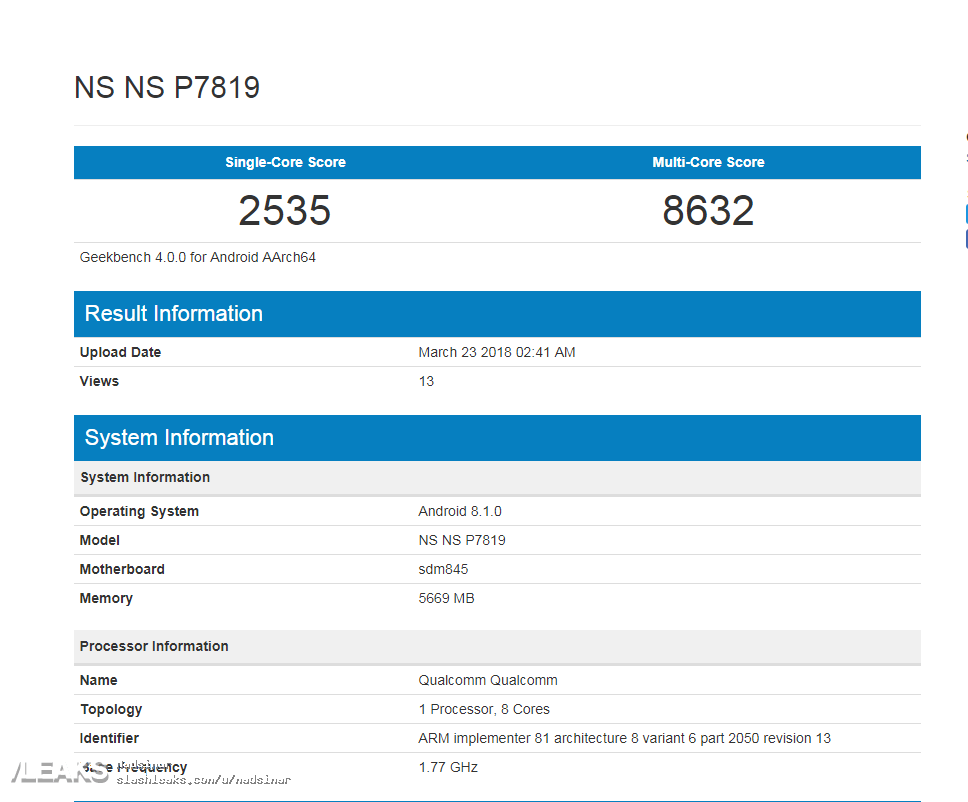Click the sdm845 motherboard value

pos(443,569)
